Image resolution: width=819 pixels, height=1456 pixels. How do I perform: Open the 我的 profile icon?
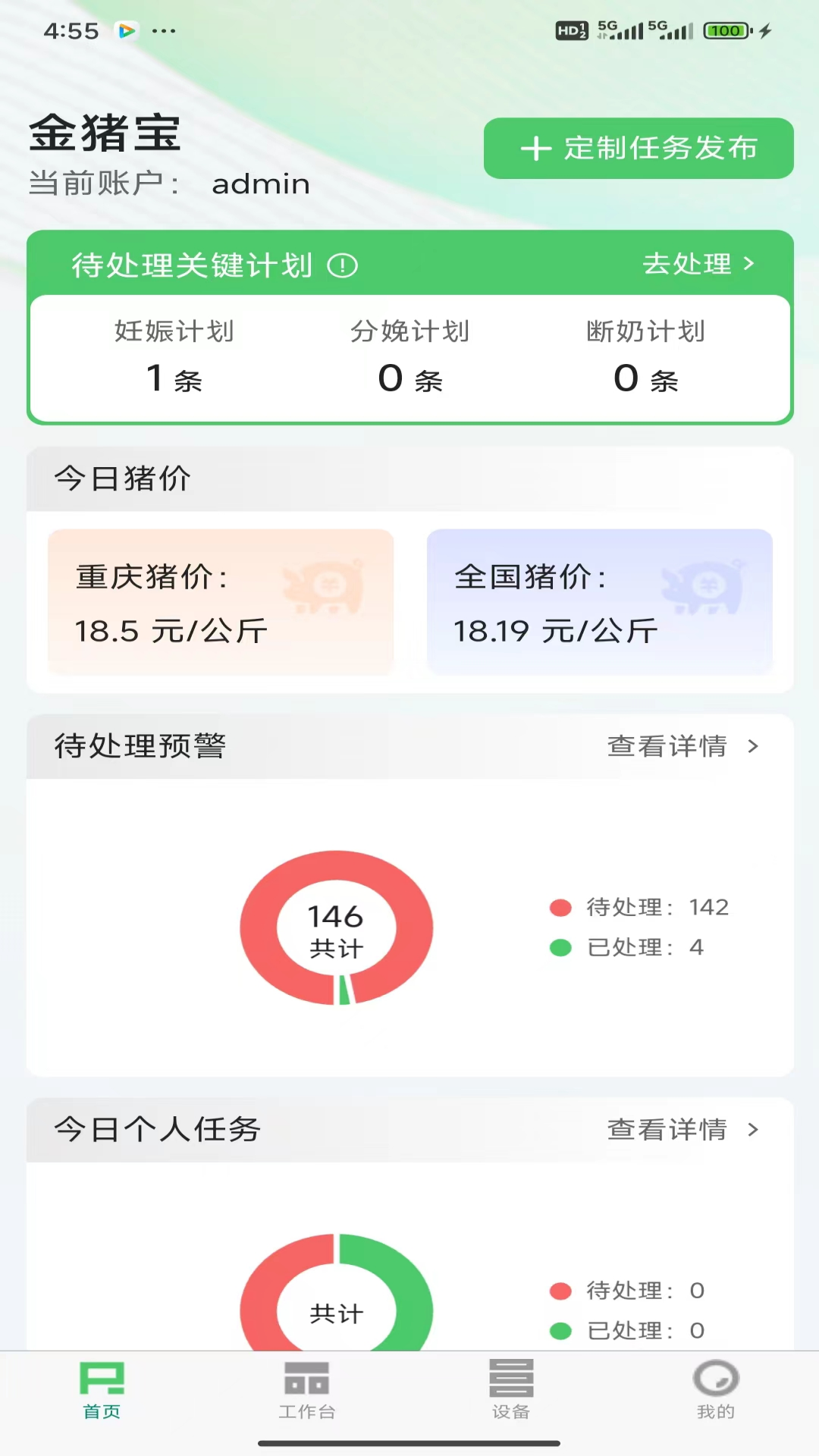pos(716,1379)
